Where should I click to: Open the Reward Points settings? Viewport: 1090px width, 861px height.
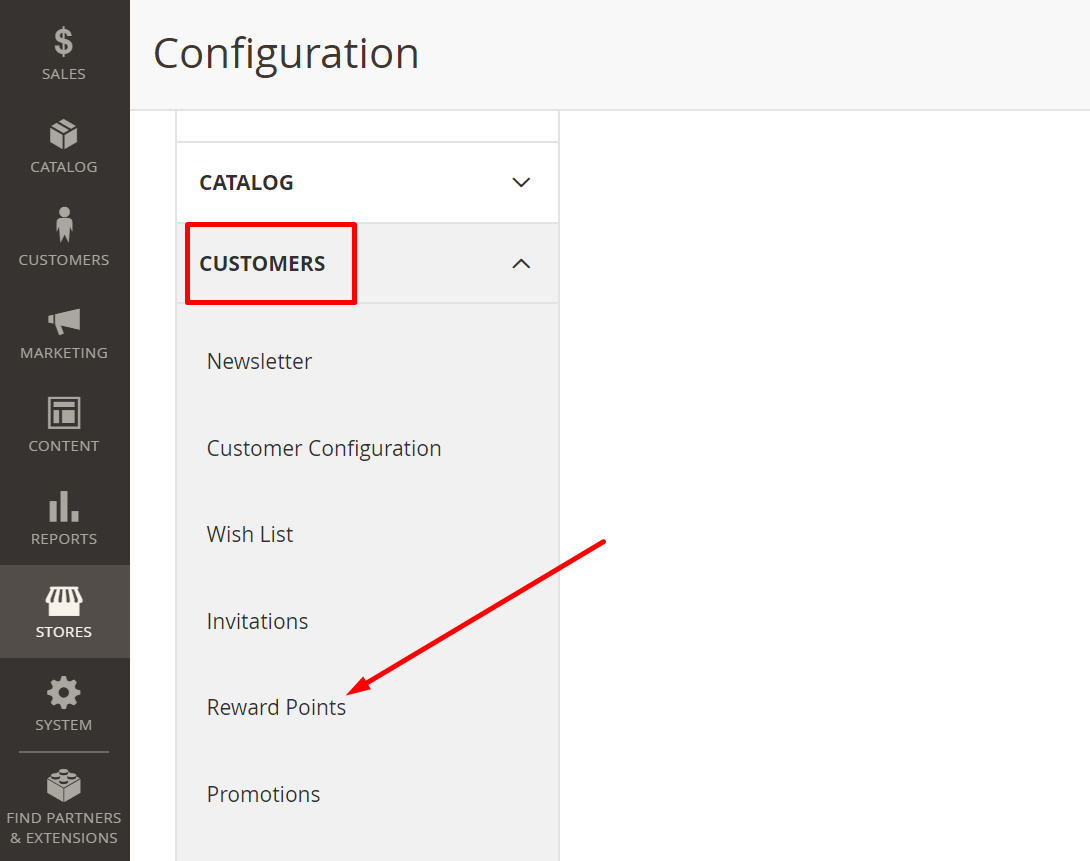tap(276, 707)
